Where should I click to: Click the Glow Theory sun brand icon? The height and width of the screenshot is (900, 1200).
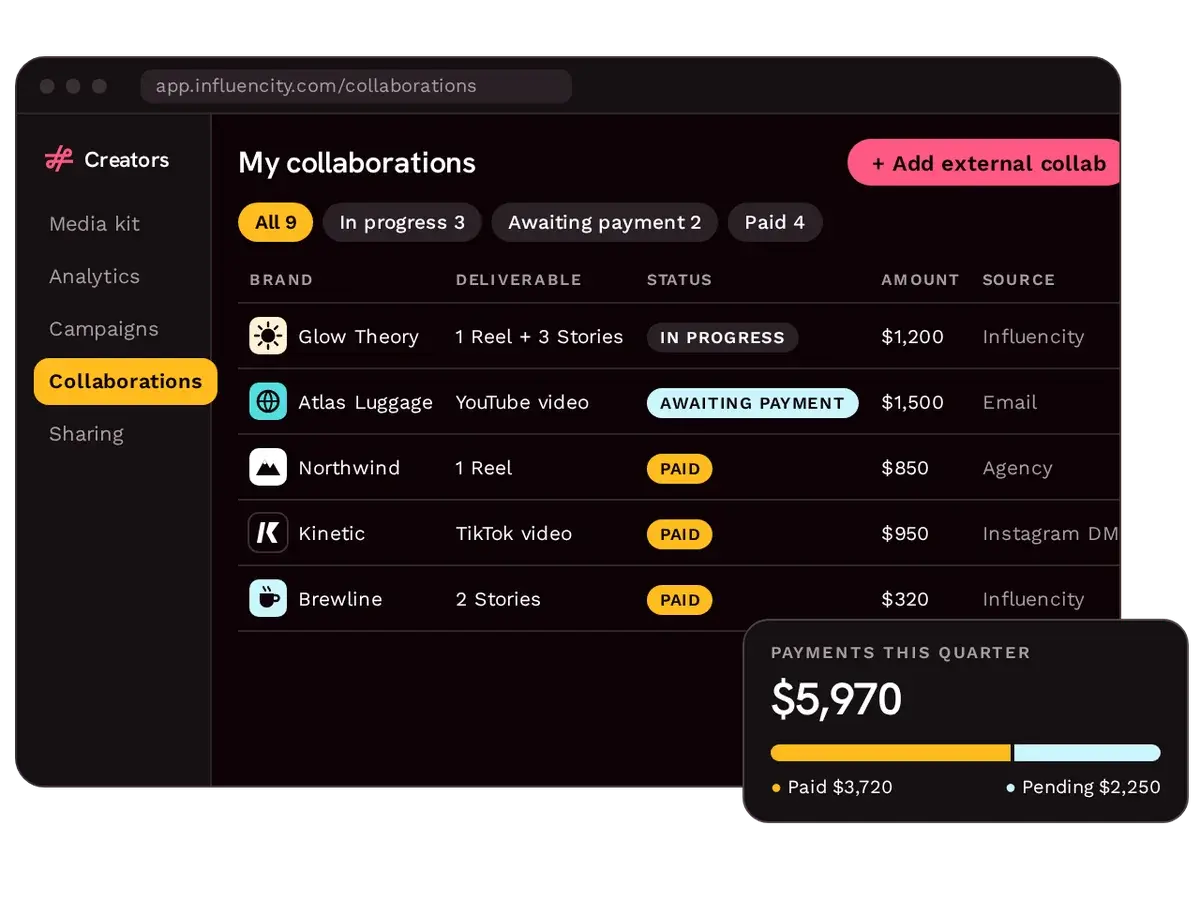coord(268,336)
